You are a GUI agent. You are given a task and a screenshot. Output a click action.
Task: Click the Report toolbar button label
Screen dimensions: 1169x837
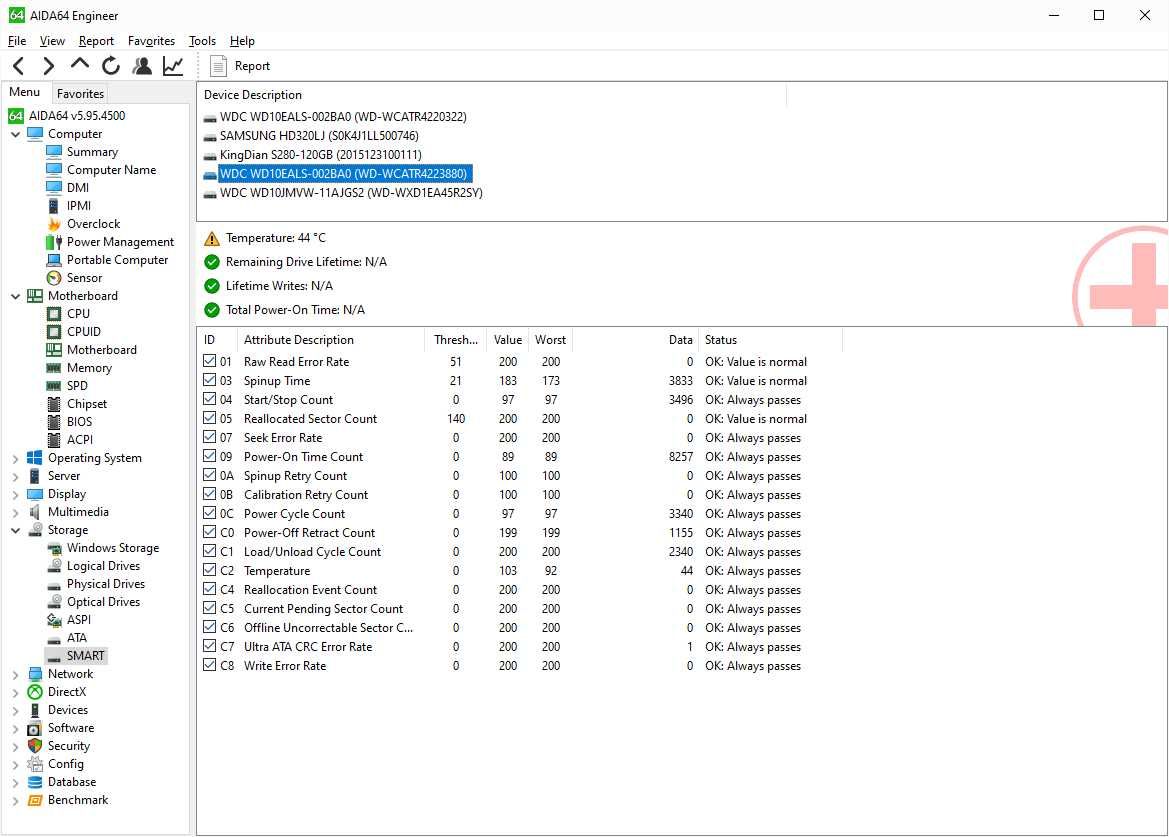click(252, 66)
